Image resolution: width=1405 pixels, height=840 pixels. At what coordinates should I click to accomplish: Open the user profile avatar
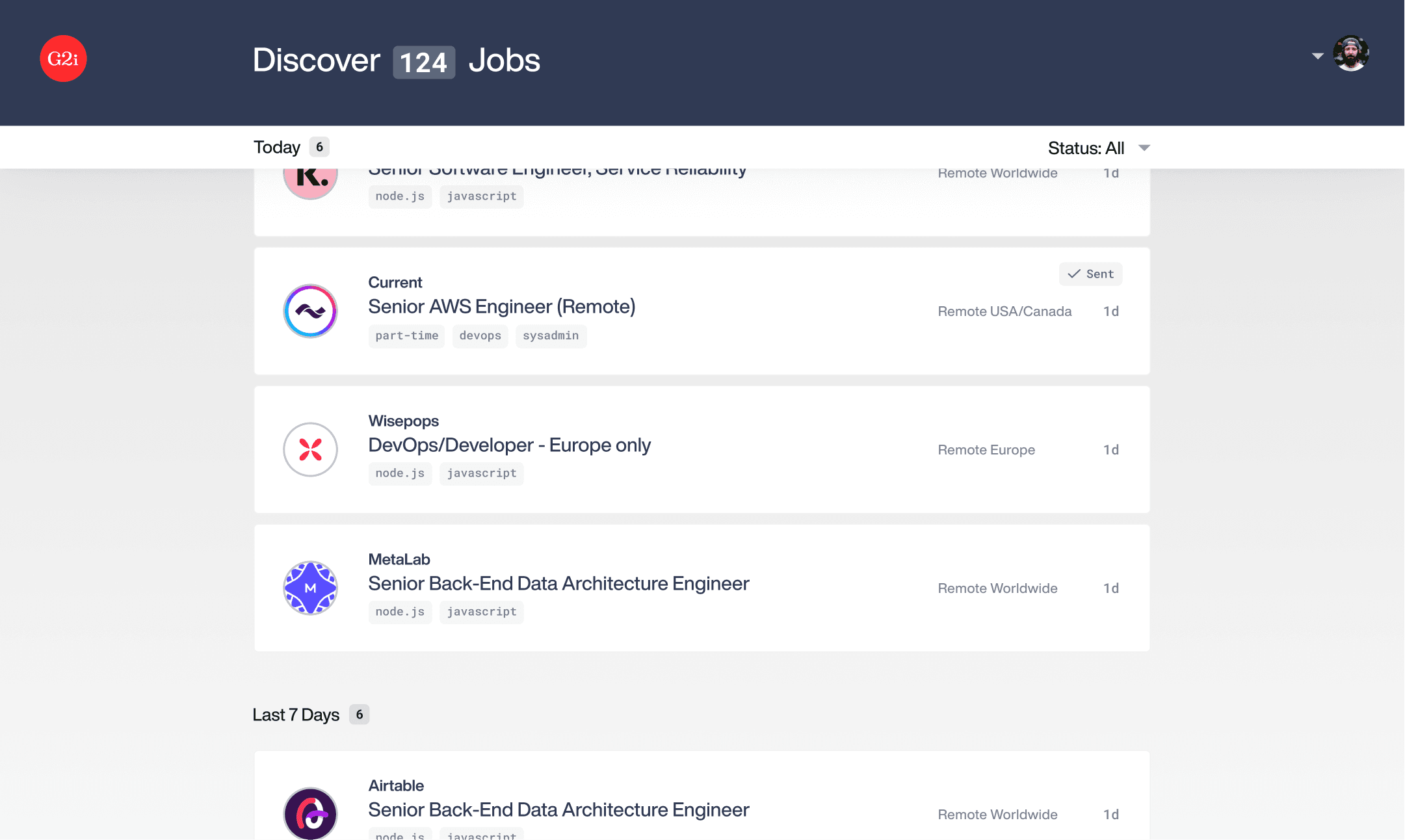click(1351, 54)
